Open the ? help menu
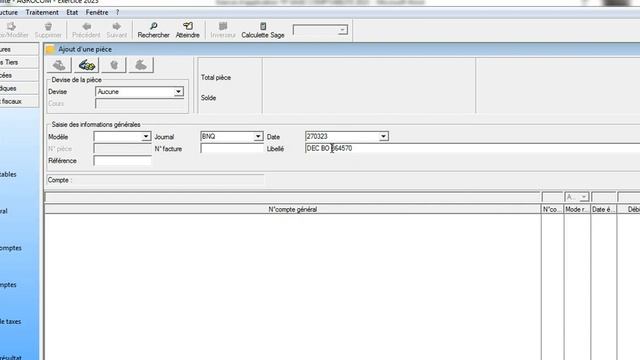Viewport: 640px width, 360px height. click(118, 12)
